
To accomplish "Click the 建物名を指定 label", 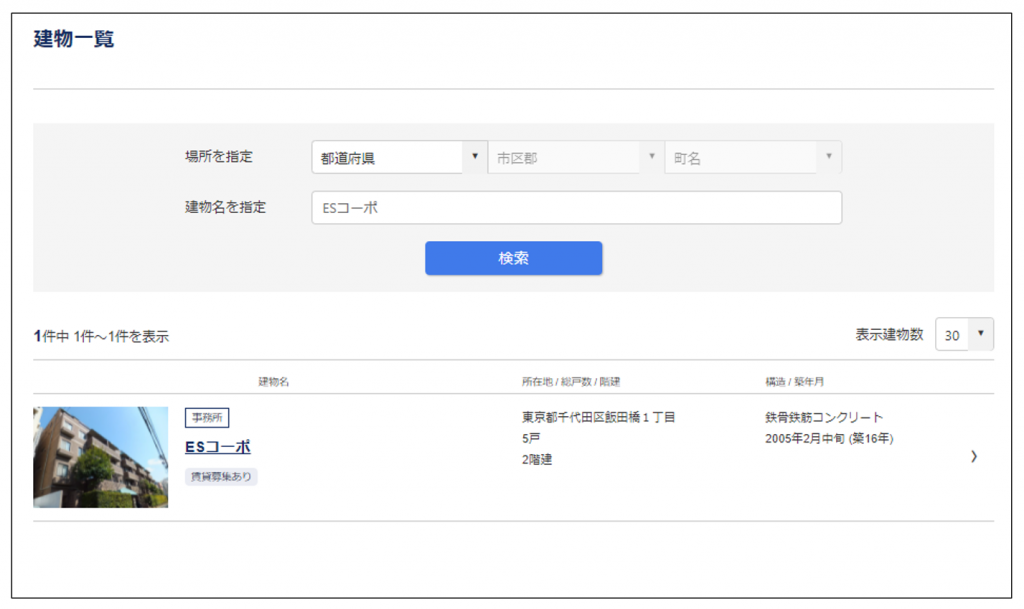I will pyautogui.click(x=225, y=207).
